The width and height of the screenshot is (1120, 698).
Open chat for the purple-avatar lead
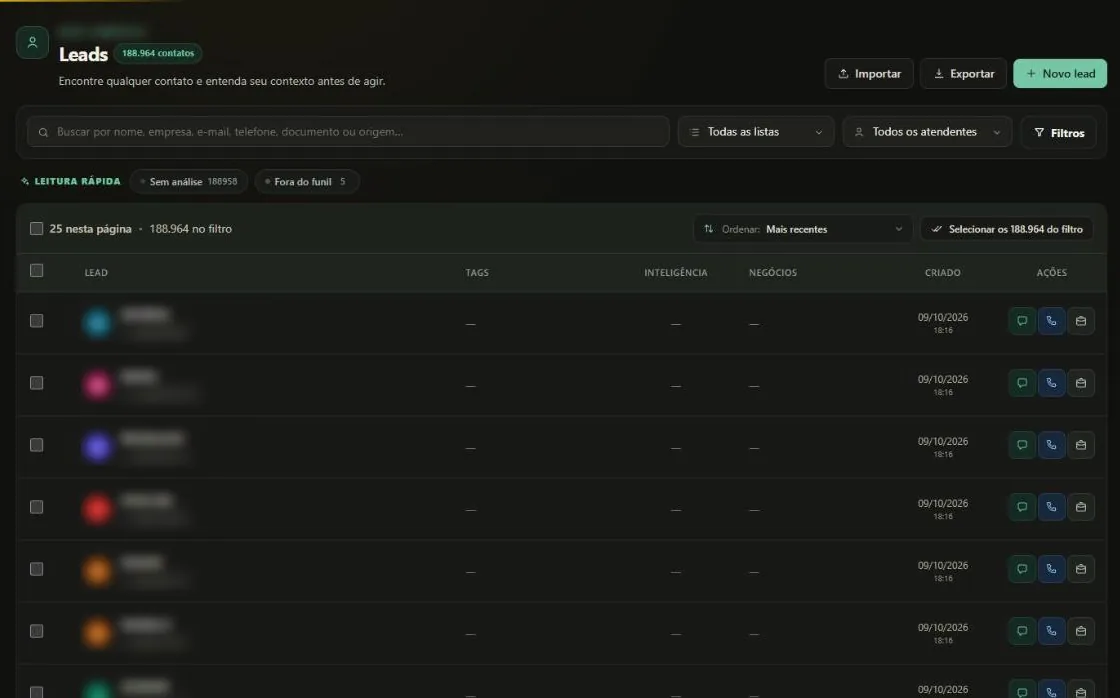pyautogui.click(x=1022, y=445)
